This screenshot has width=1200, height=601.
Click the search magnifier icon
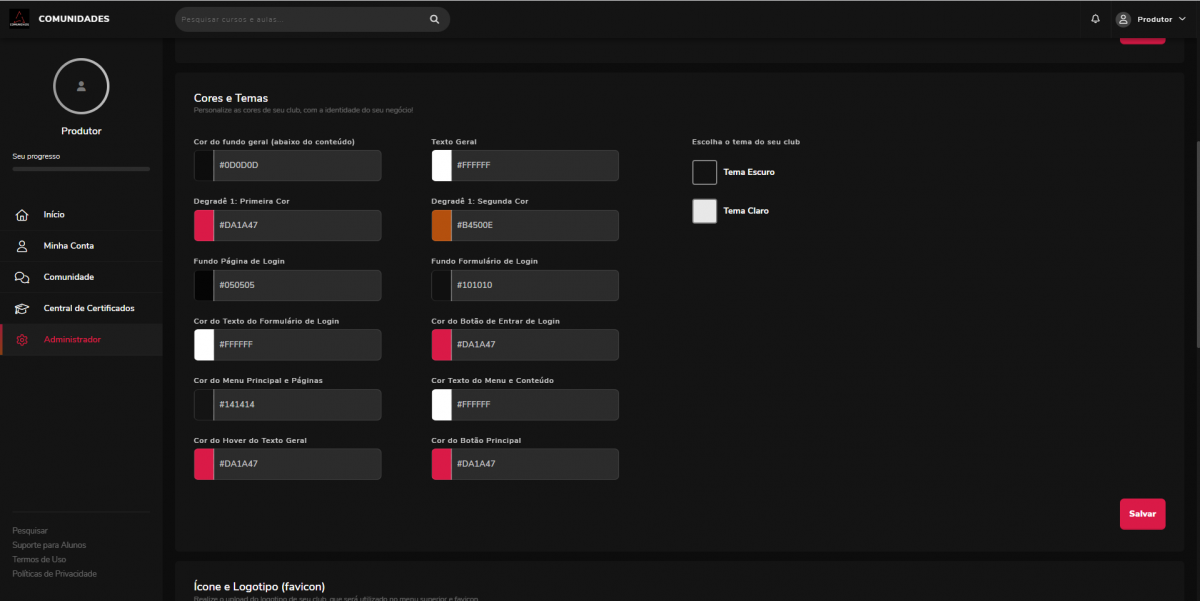coord(434,19)
